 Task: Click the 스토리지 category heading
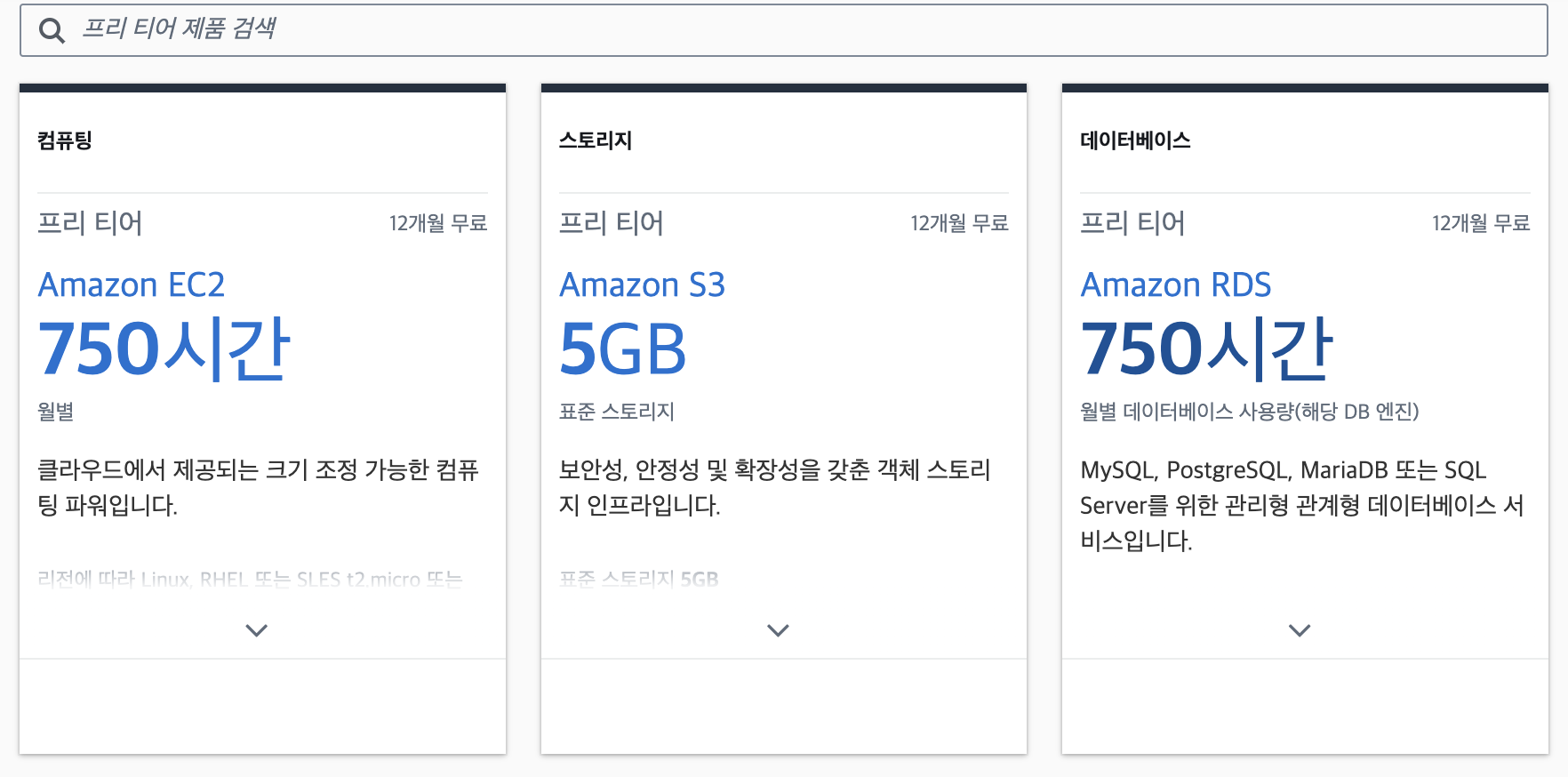[x=595, y=140]
